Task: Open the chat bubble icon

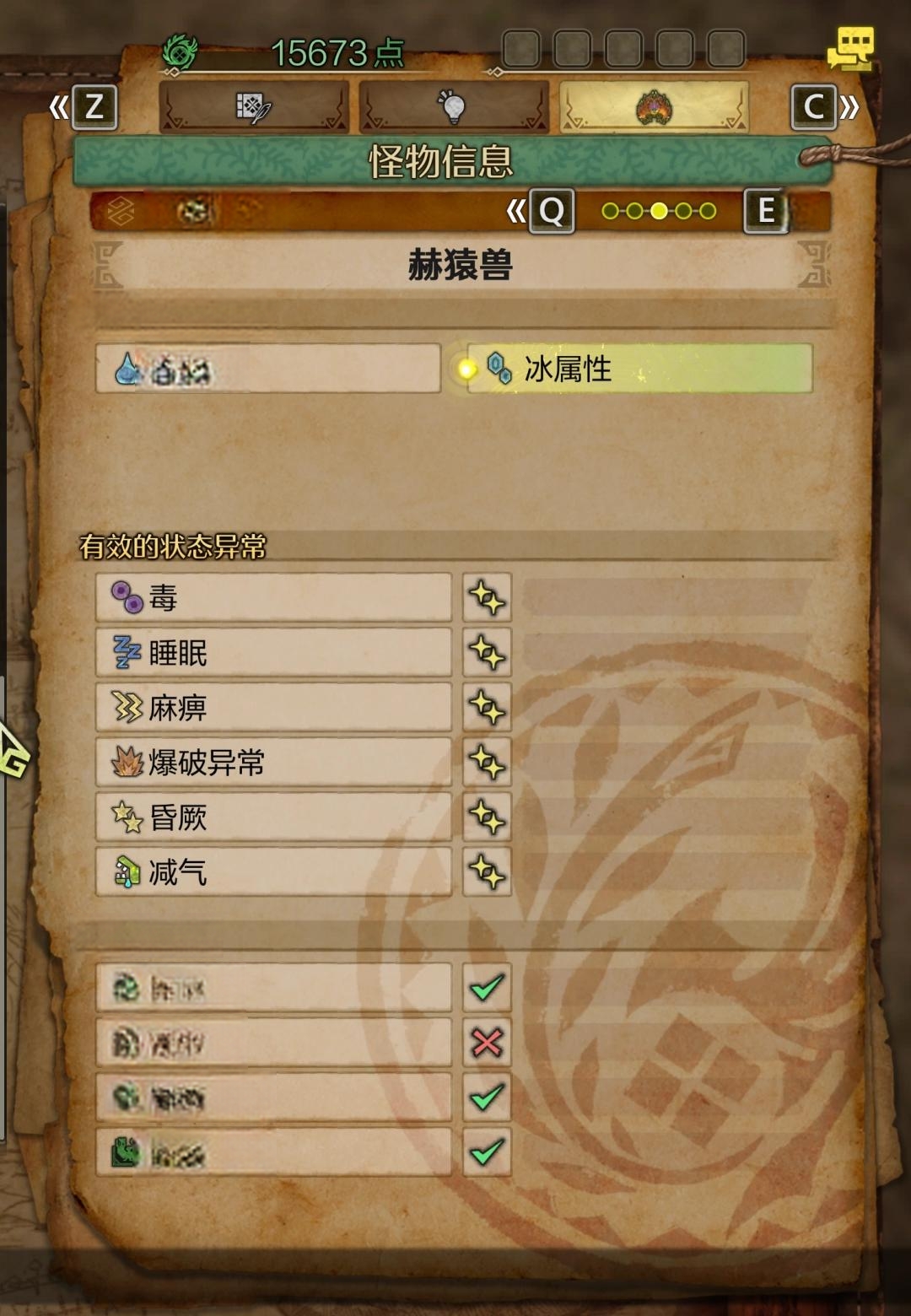Action: (x=850, y=48)
